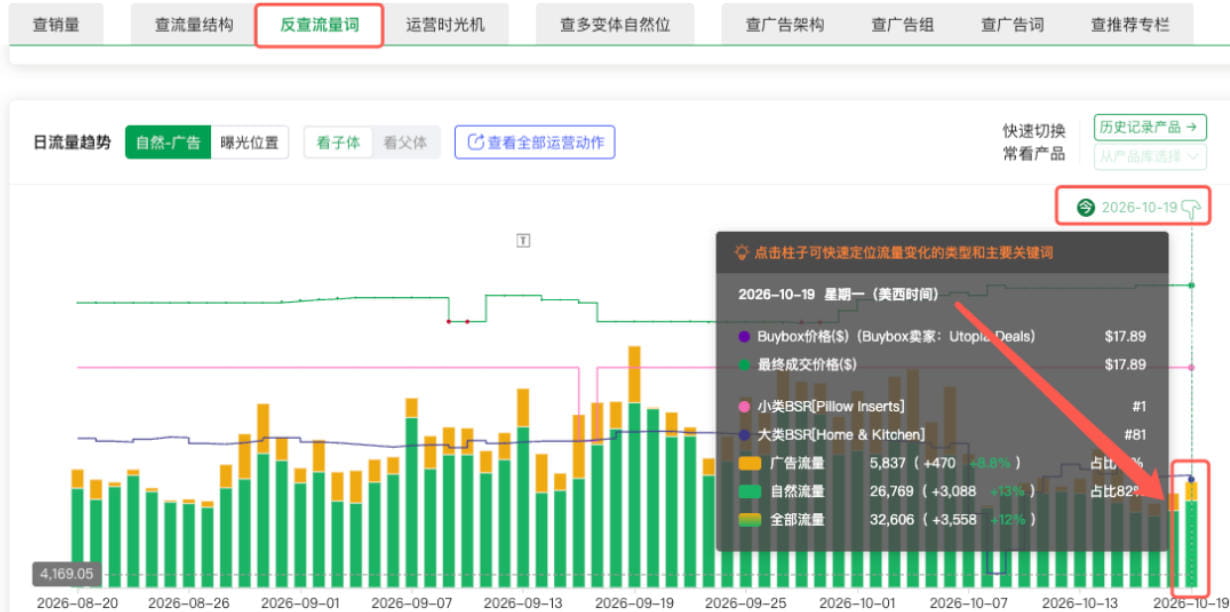The image size is (1230, 612).
Task: Click the green 今 today icon
Action: tap(1085, 207)
